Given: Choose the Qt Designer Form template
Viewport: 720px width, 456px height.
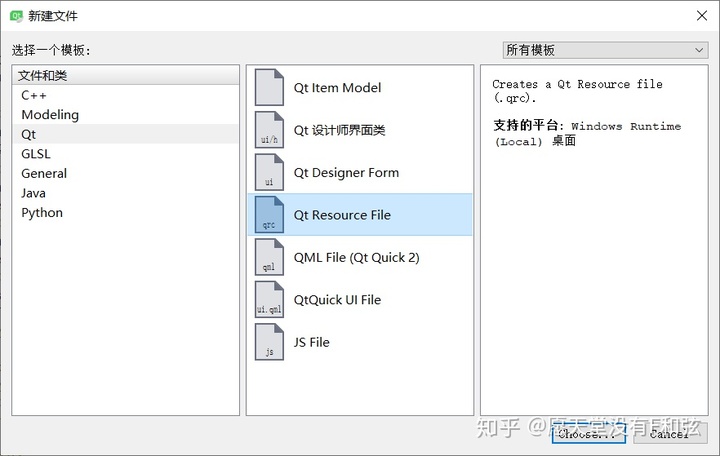Looking at the screenshot, I should point(360,172).
